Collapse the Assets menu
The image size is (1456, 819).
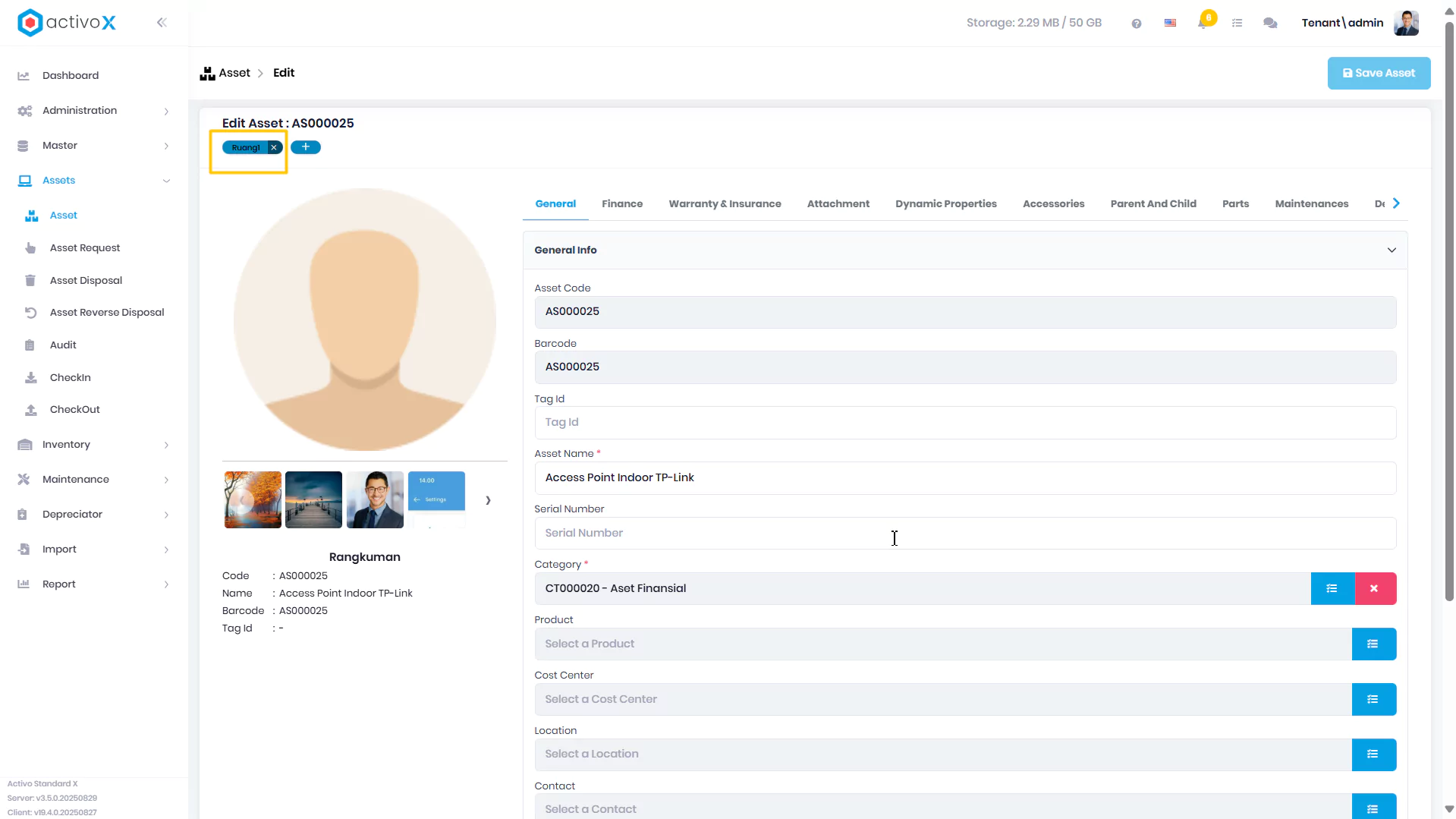pos(94,181)
